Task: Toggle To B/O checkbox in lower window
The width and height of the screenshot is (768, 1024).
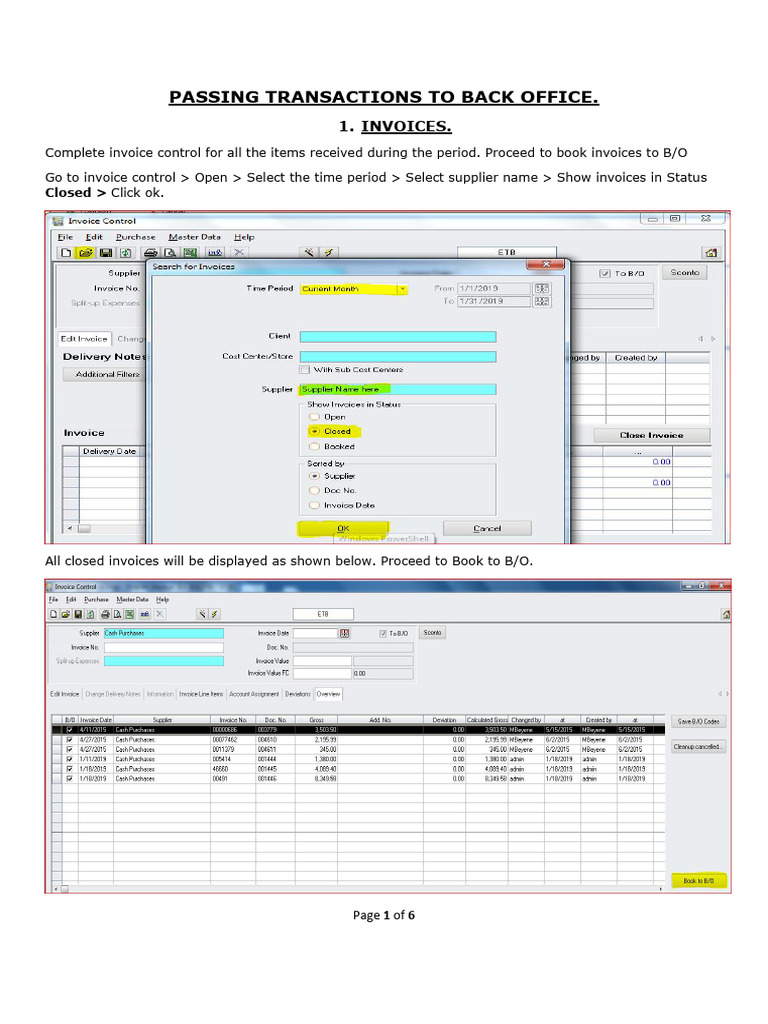Action: pyautogui.click(x=383, y=633)
